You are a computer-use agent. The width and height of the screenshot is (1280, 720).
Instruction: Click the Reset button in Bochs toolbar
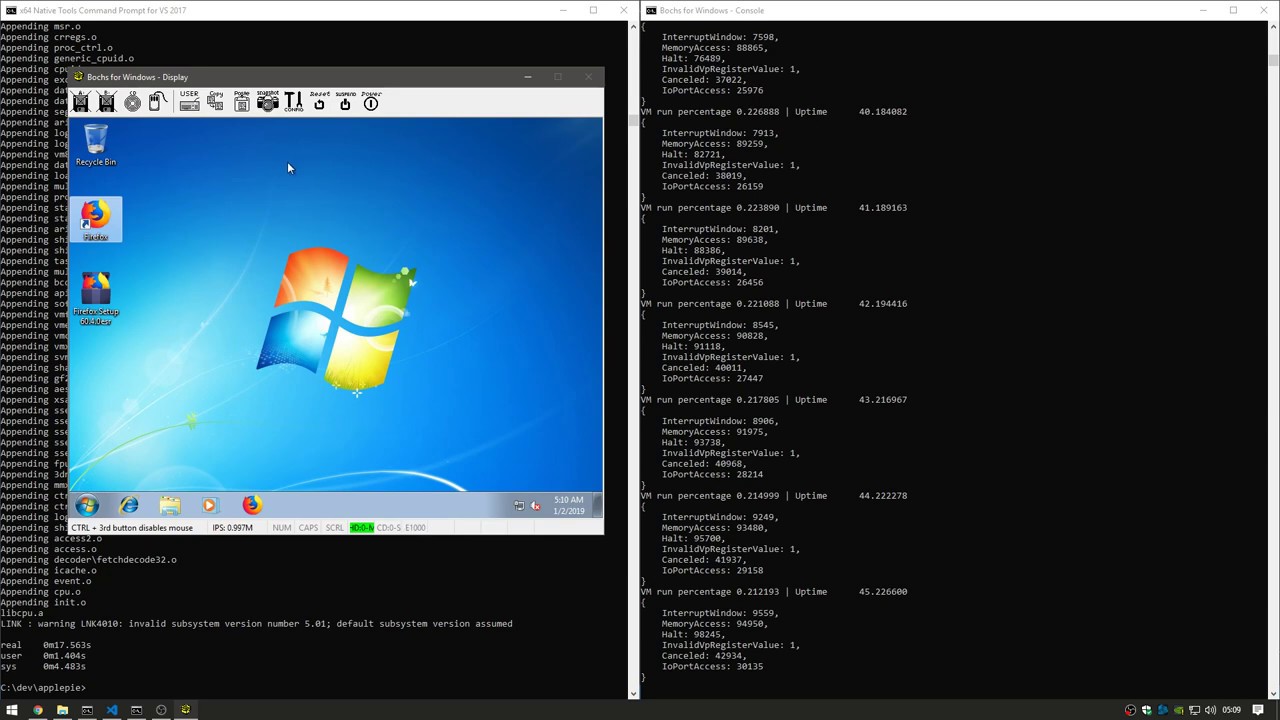tap(319, 101)
